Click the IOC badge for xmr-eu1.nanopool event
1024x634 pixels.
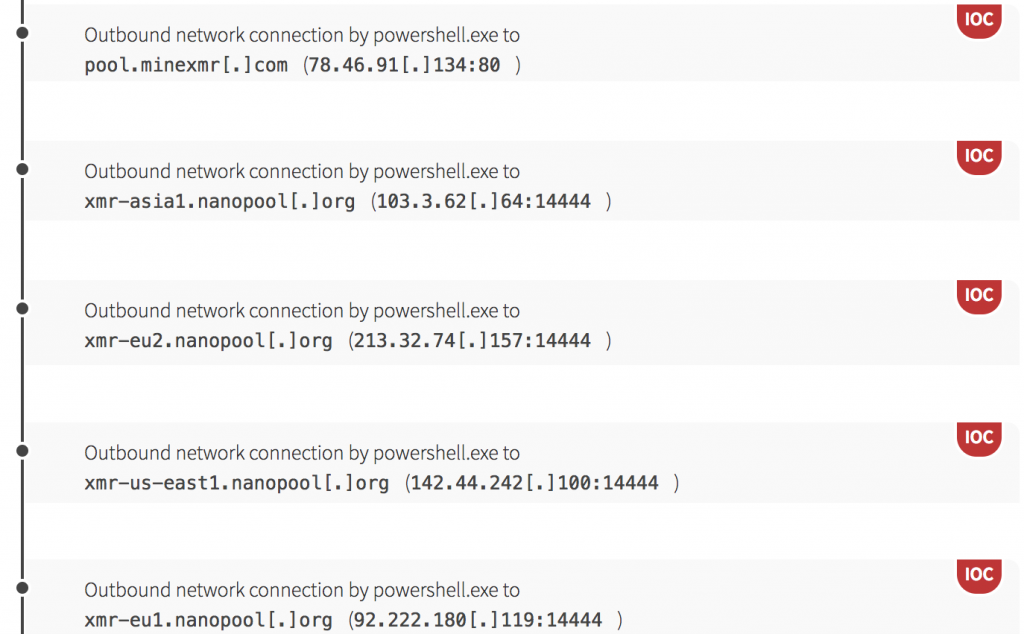point(979,574)
